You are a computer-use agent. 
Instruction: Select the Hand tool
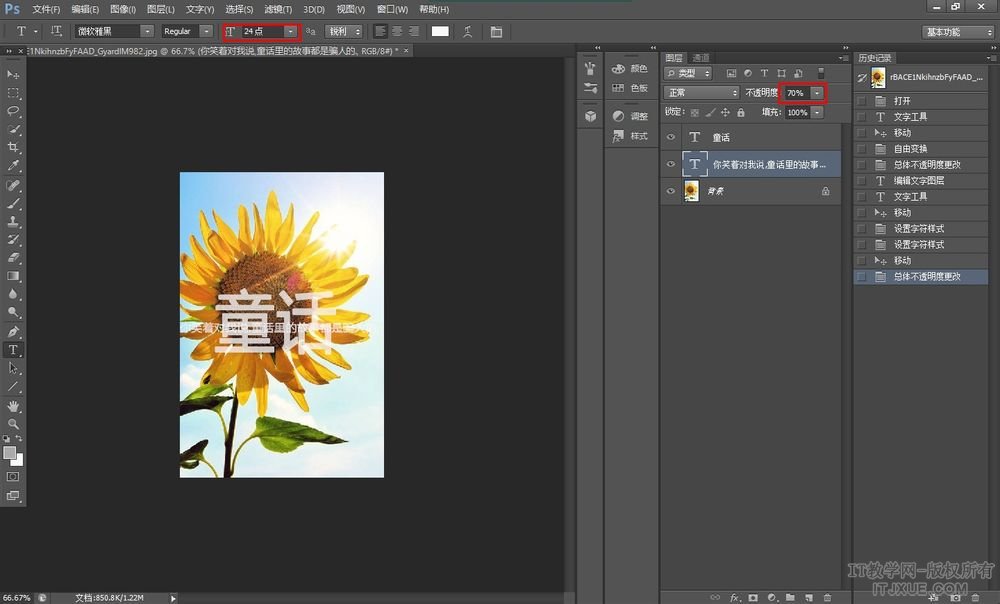pos(13,406)
